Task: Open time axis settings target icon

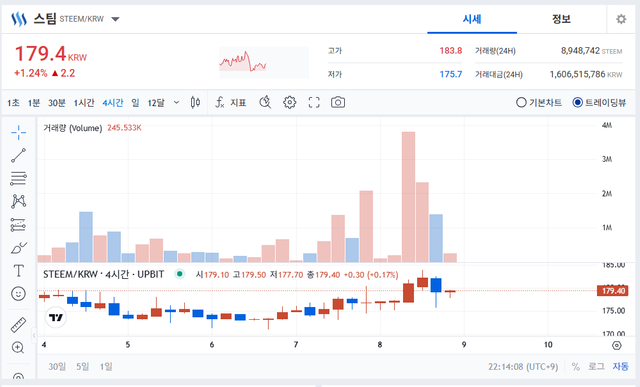Action: [x=617, y=345]
